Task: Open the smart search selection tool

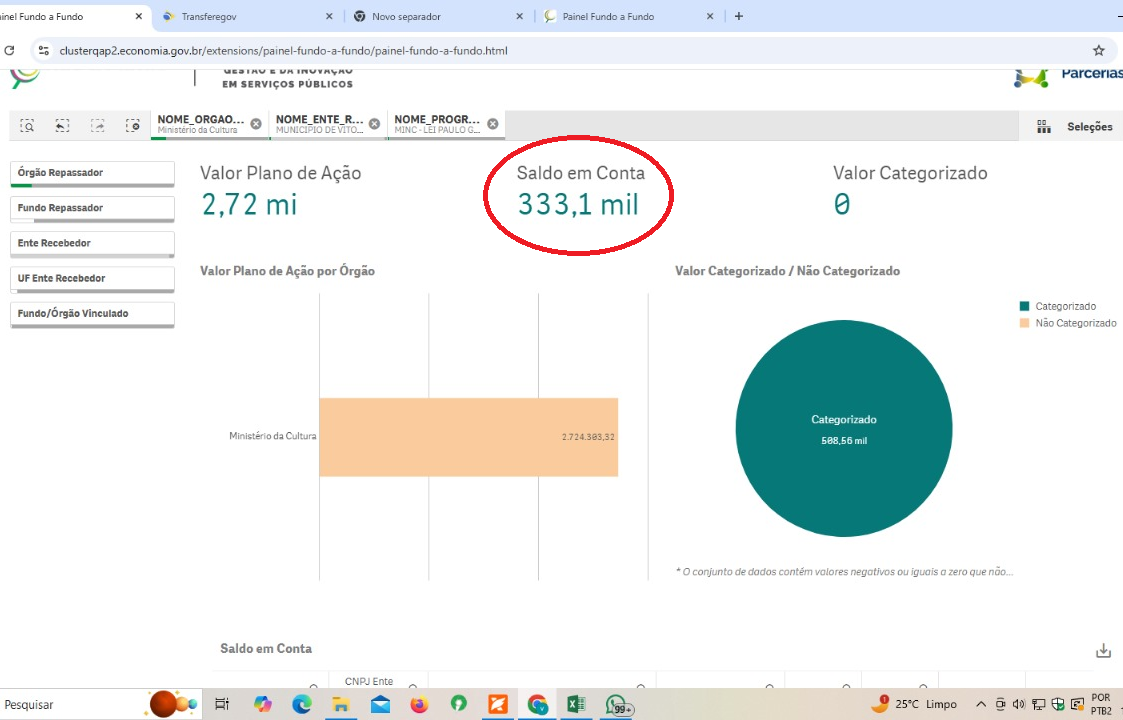Action: coord(28,126)
